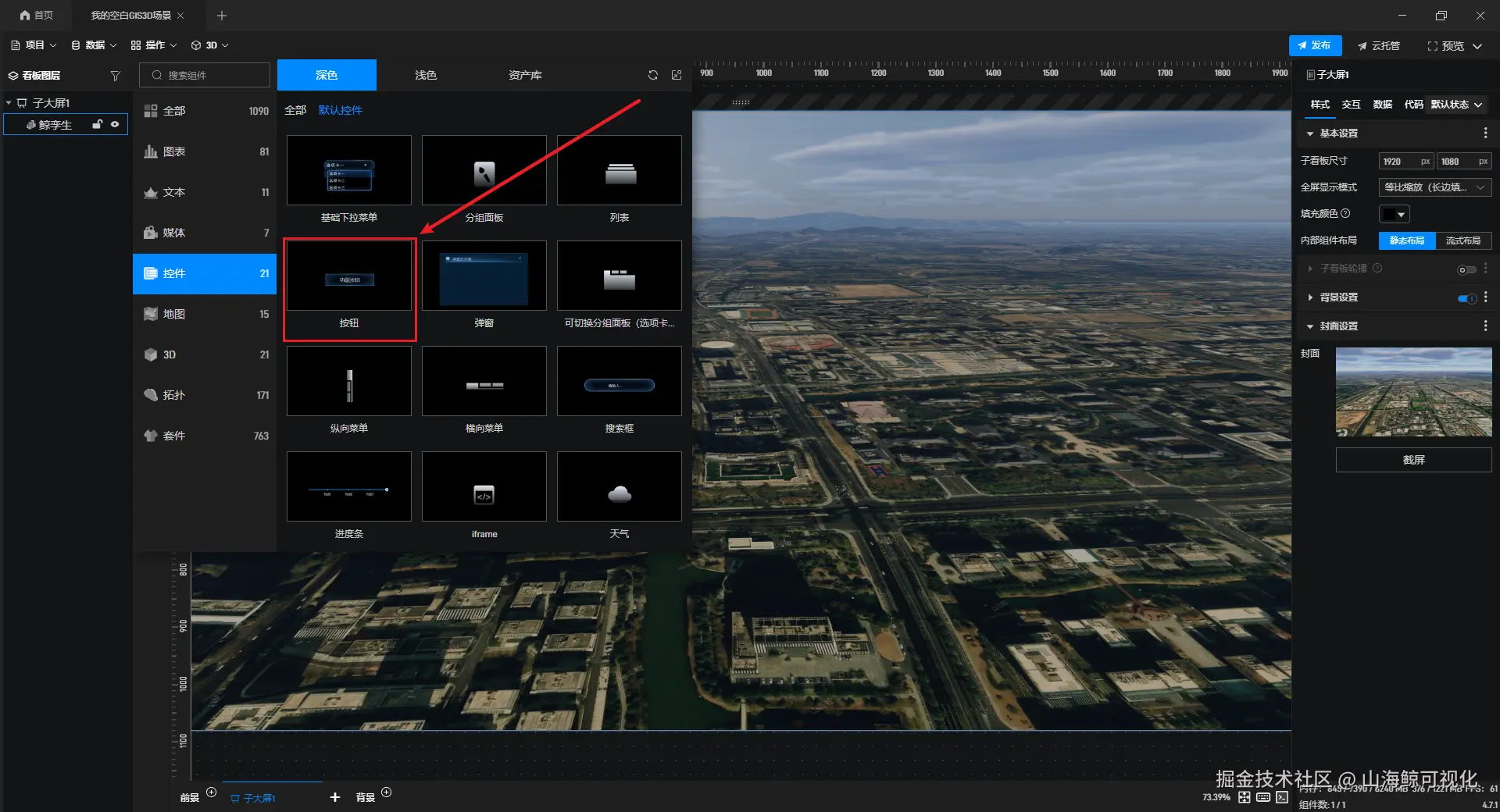Expand the 背景设置 section
This screenshot has width=1500, height=812.
pyautogui.click(x=1310, y=297)
